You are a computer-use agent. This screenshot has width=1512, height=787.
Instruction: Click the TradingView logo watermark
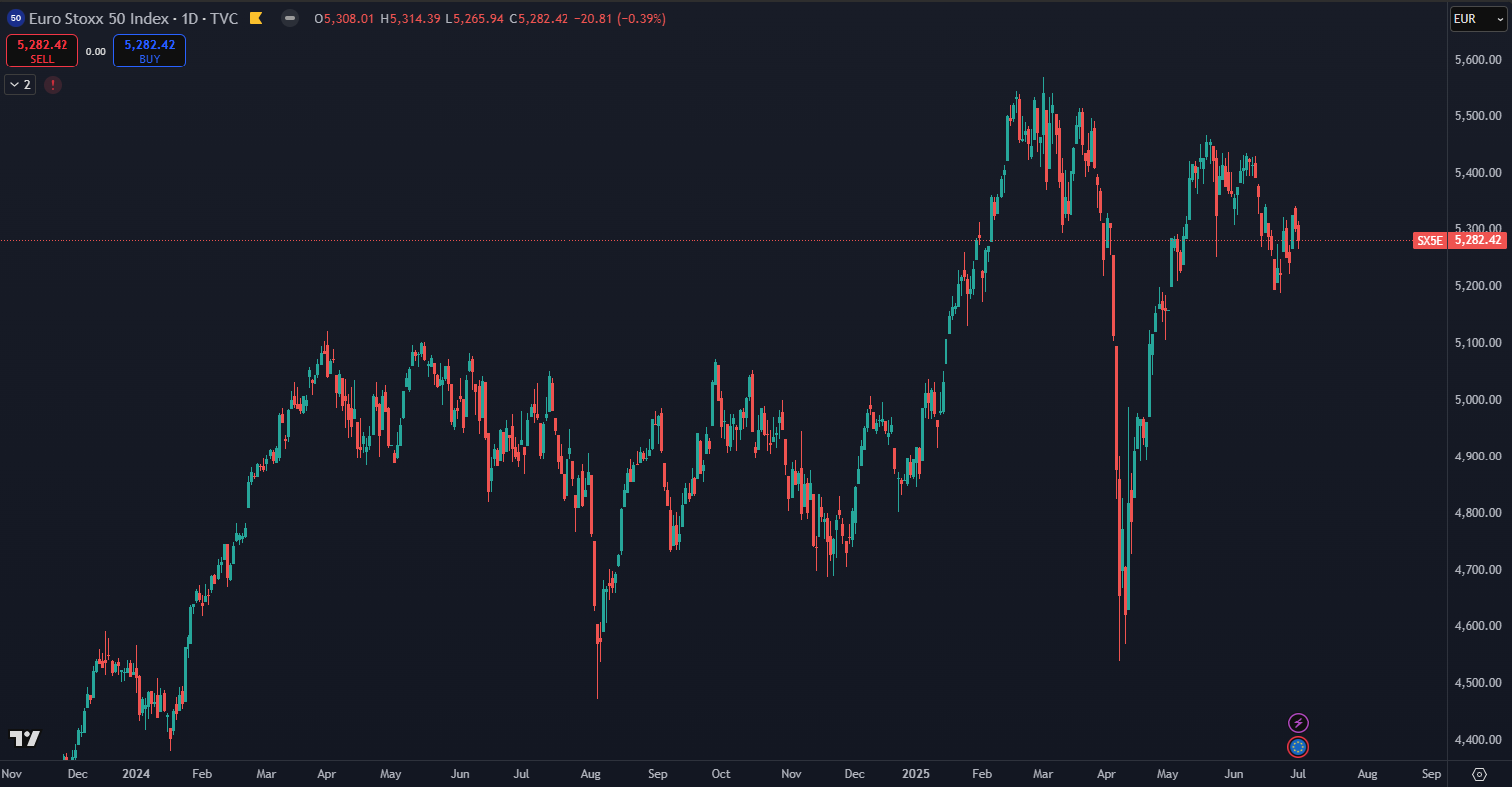click(25, 738)
